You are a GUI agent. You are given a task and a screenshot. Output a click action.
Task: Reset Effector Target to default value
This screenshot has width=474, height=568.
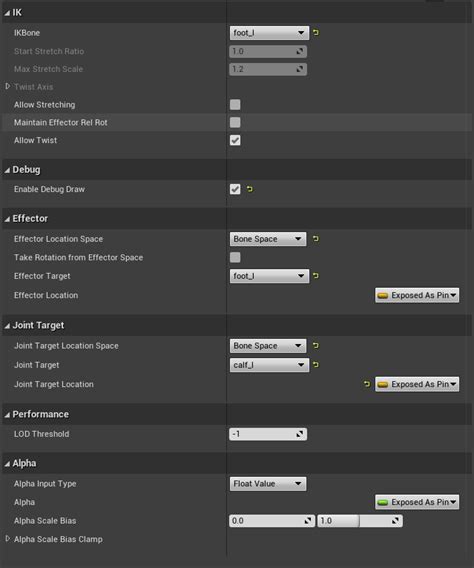click(x=316, y=276)
